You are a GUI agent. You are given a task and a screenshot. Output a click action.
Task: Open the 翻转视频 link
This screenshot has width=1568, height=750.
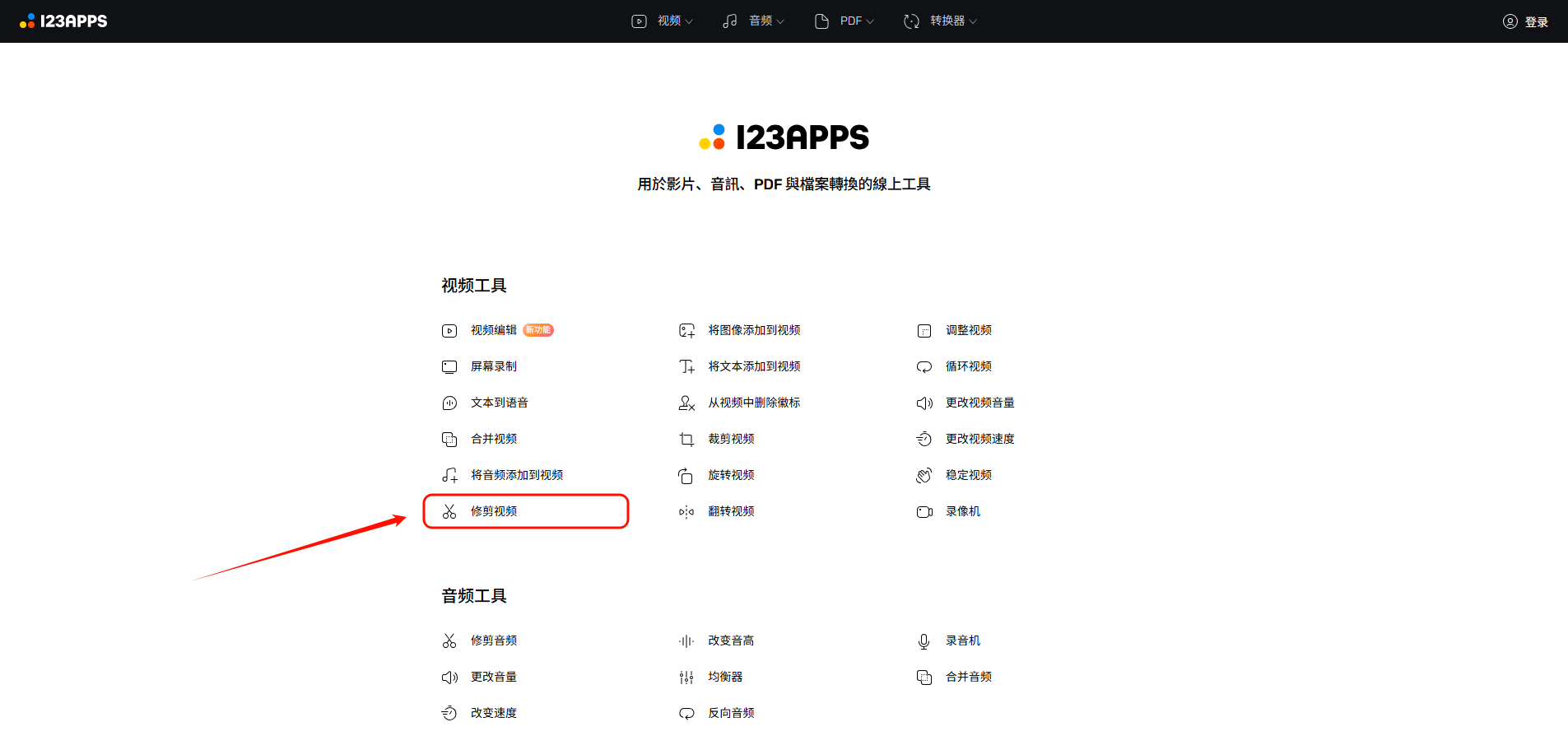coord(731,511)
